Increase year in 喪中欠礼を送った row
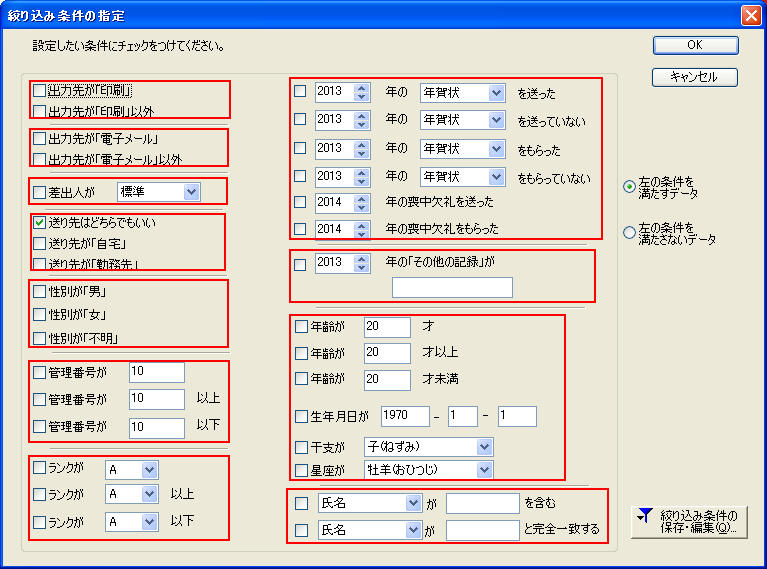Viewport: 767px width, 569px height. pos(362,197)
